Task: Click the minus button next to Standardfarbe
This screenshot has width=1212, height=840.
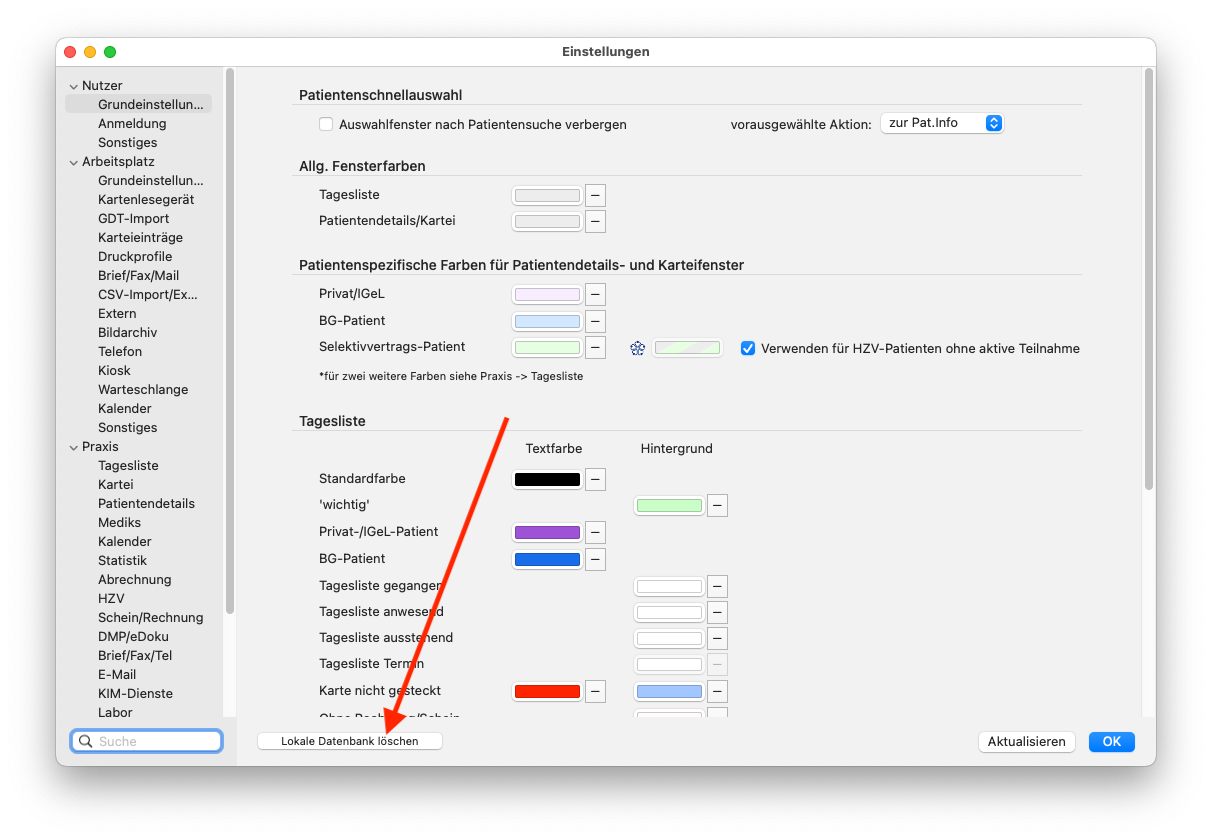Action: click(596, 479)
